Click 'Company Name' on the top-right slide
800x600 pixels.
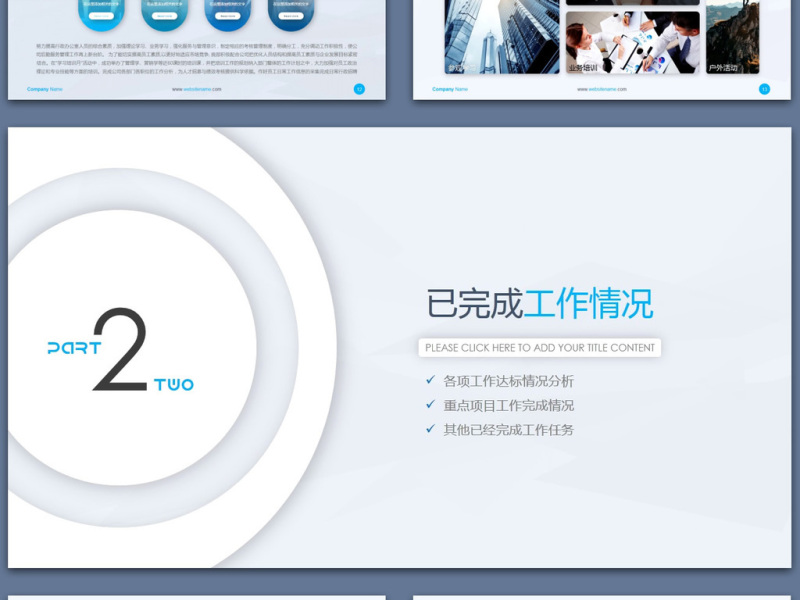[450, 89]
